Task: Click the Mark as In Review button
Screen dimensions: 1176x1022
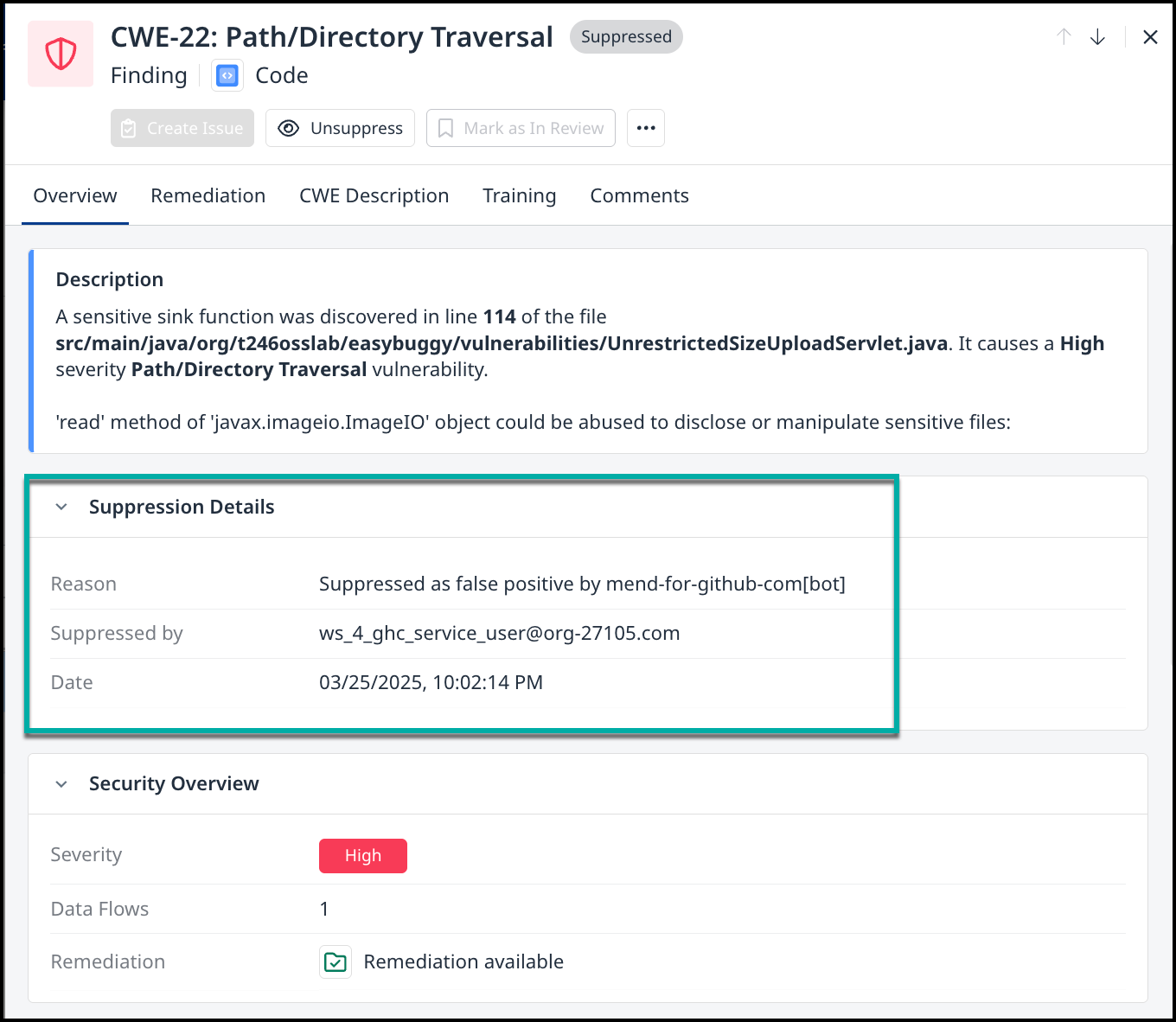Action: tap(521, 128)
